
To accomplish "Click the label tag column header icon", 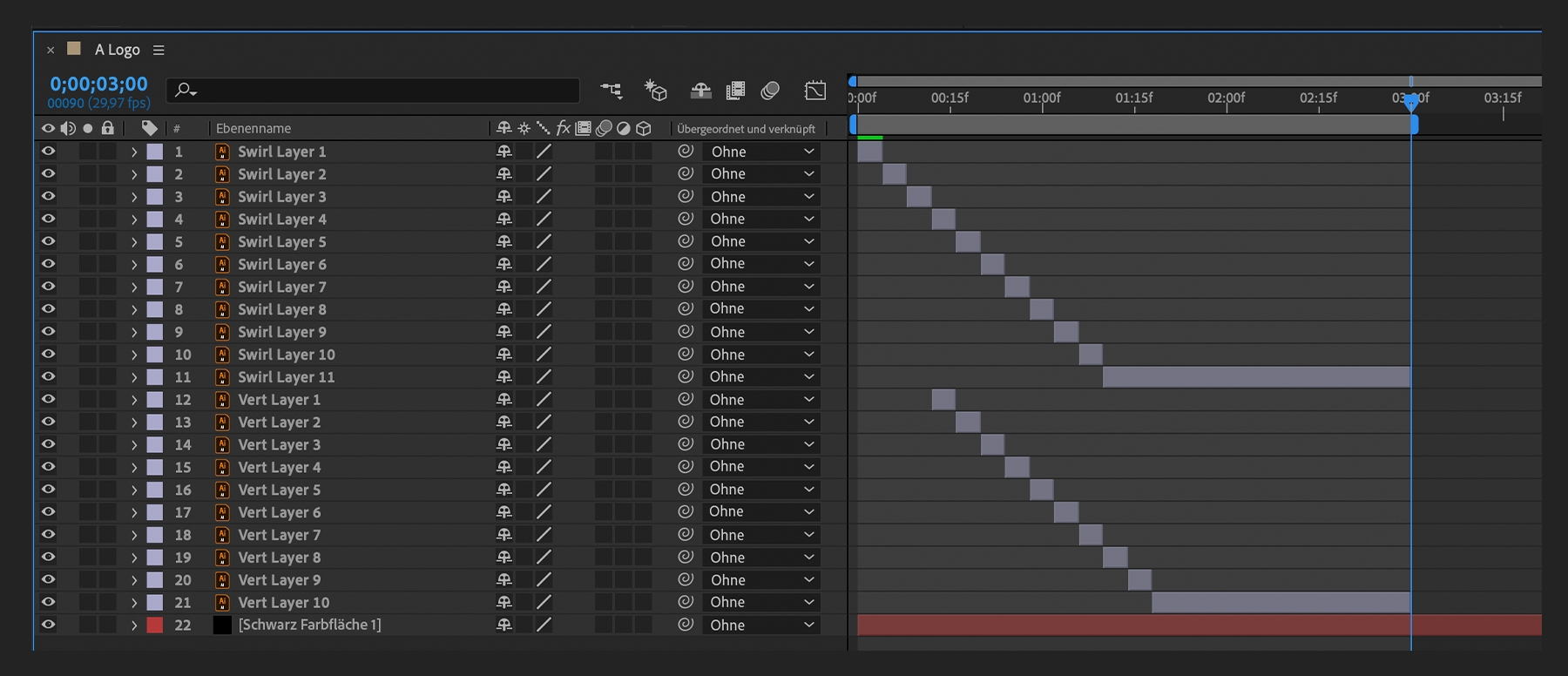I will (x=150, y=128).
